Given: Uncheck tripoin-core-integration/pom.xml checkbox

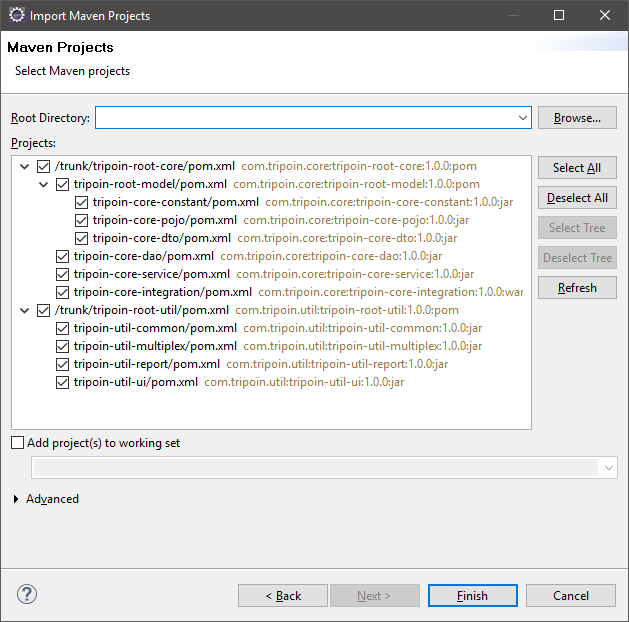Looking at the screenshot, I should tap(62, 292).
